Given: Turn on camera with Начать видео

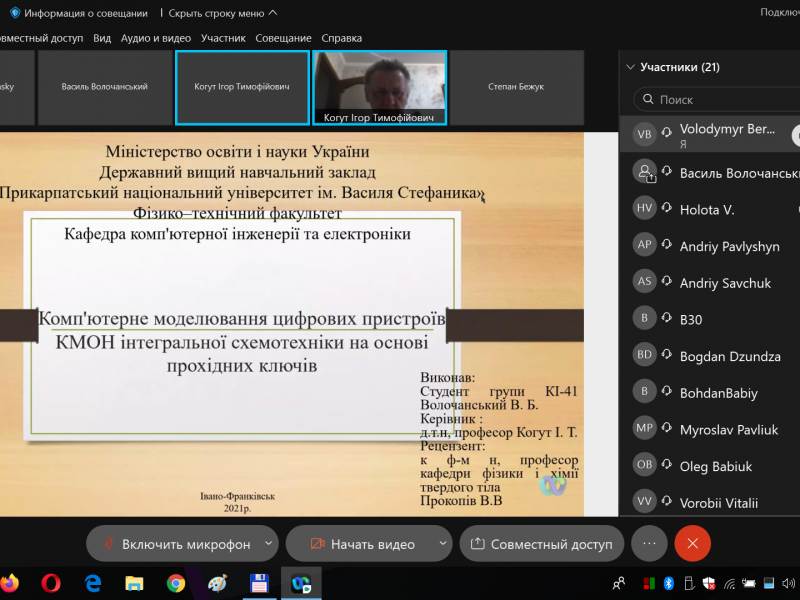Looking at the screenshot, I should pyautogui.click(x=362, y=544).
